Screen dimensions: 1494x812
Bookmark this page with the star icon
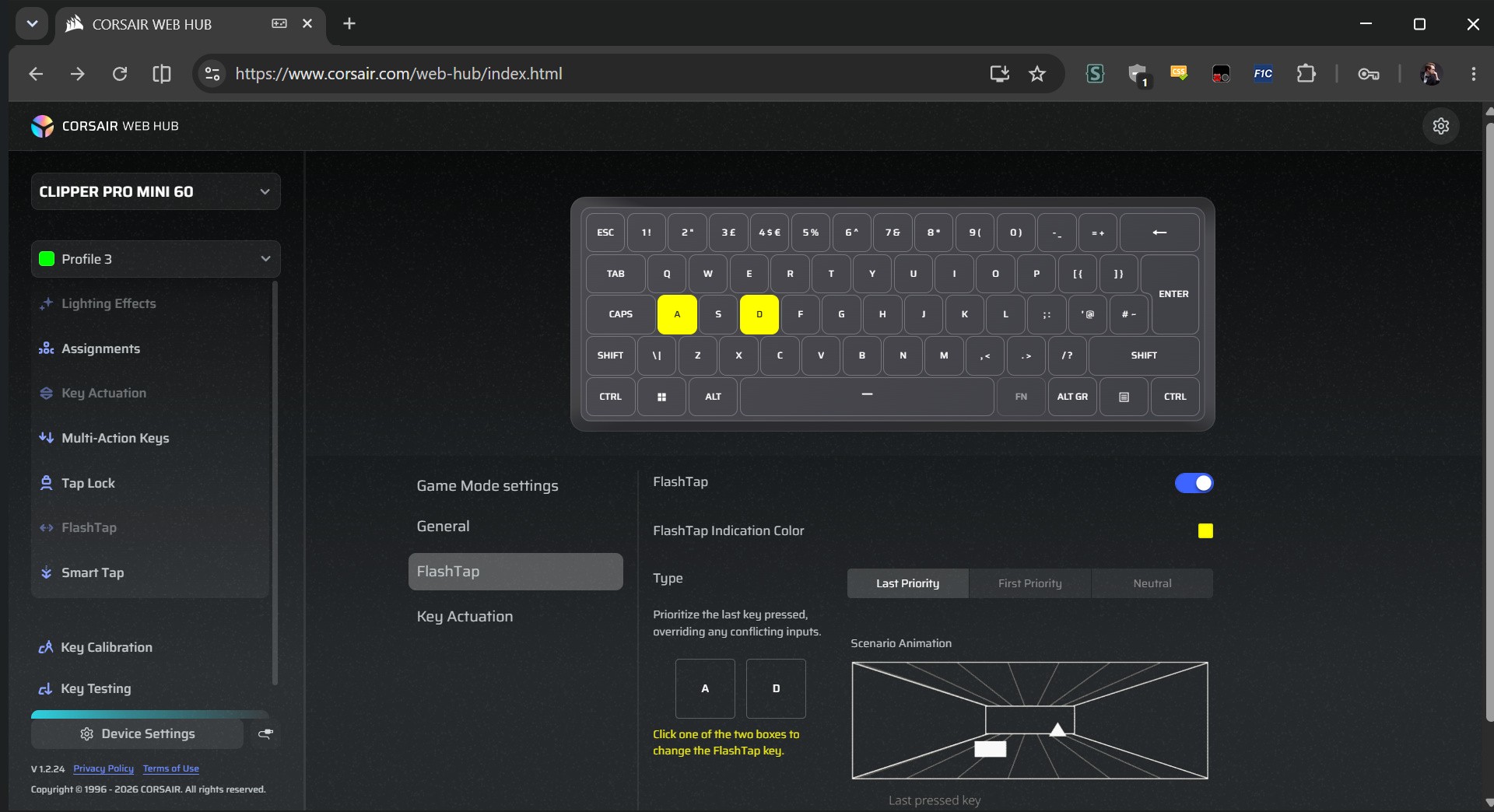click(1037, 74)
